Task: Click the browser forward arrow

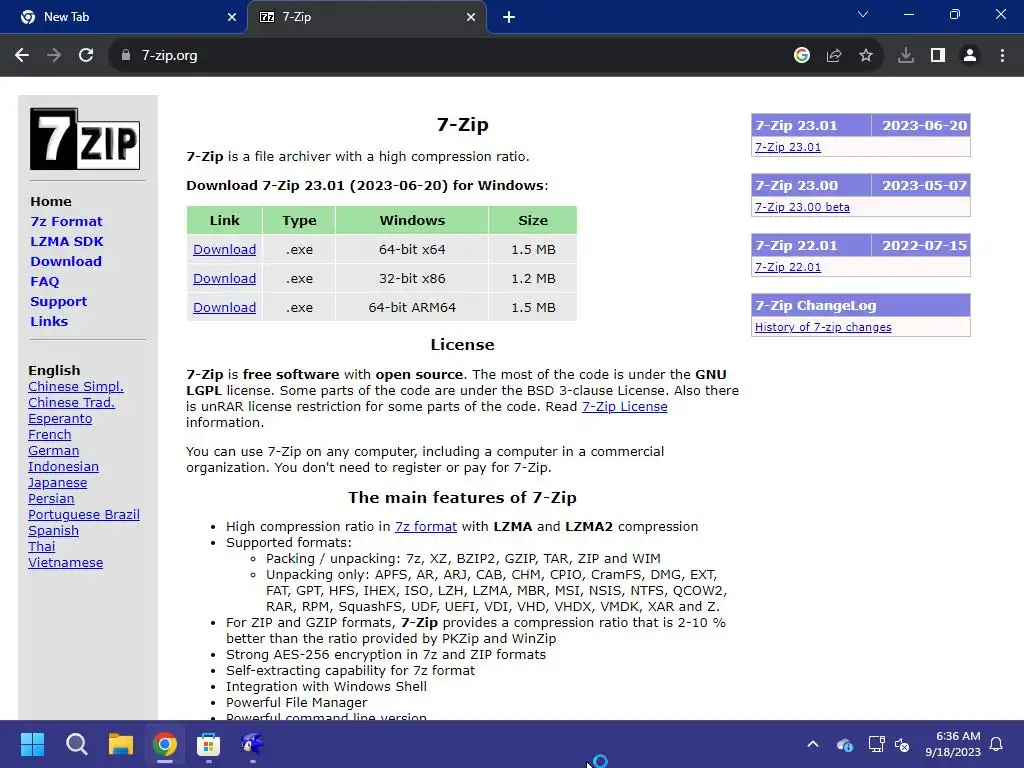Action: coord(54,56)
